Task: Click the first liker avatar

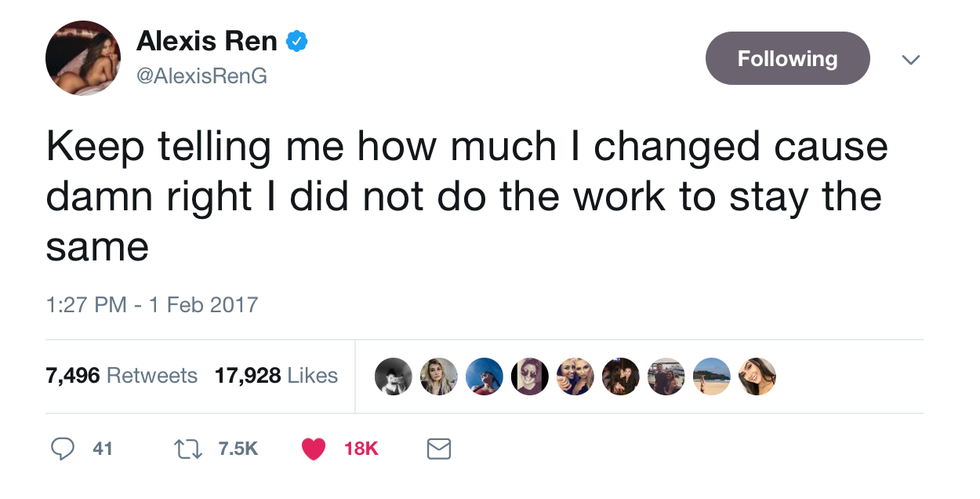Action: (393, 376)
